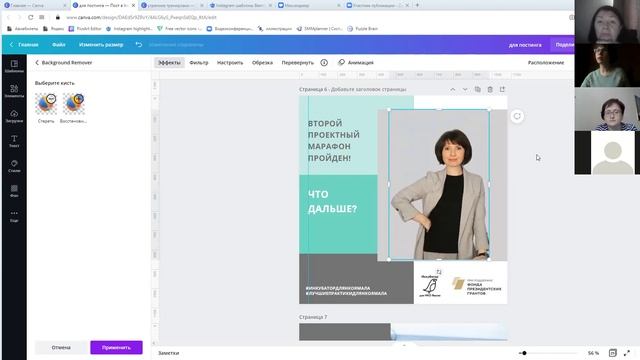
Task: Open the page grid view icon
Action: tap(613, 353)
